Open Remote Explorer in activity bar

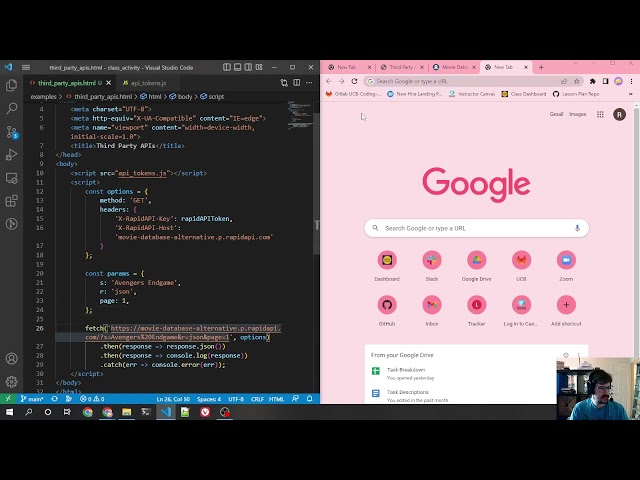(x=11, y=178)
